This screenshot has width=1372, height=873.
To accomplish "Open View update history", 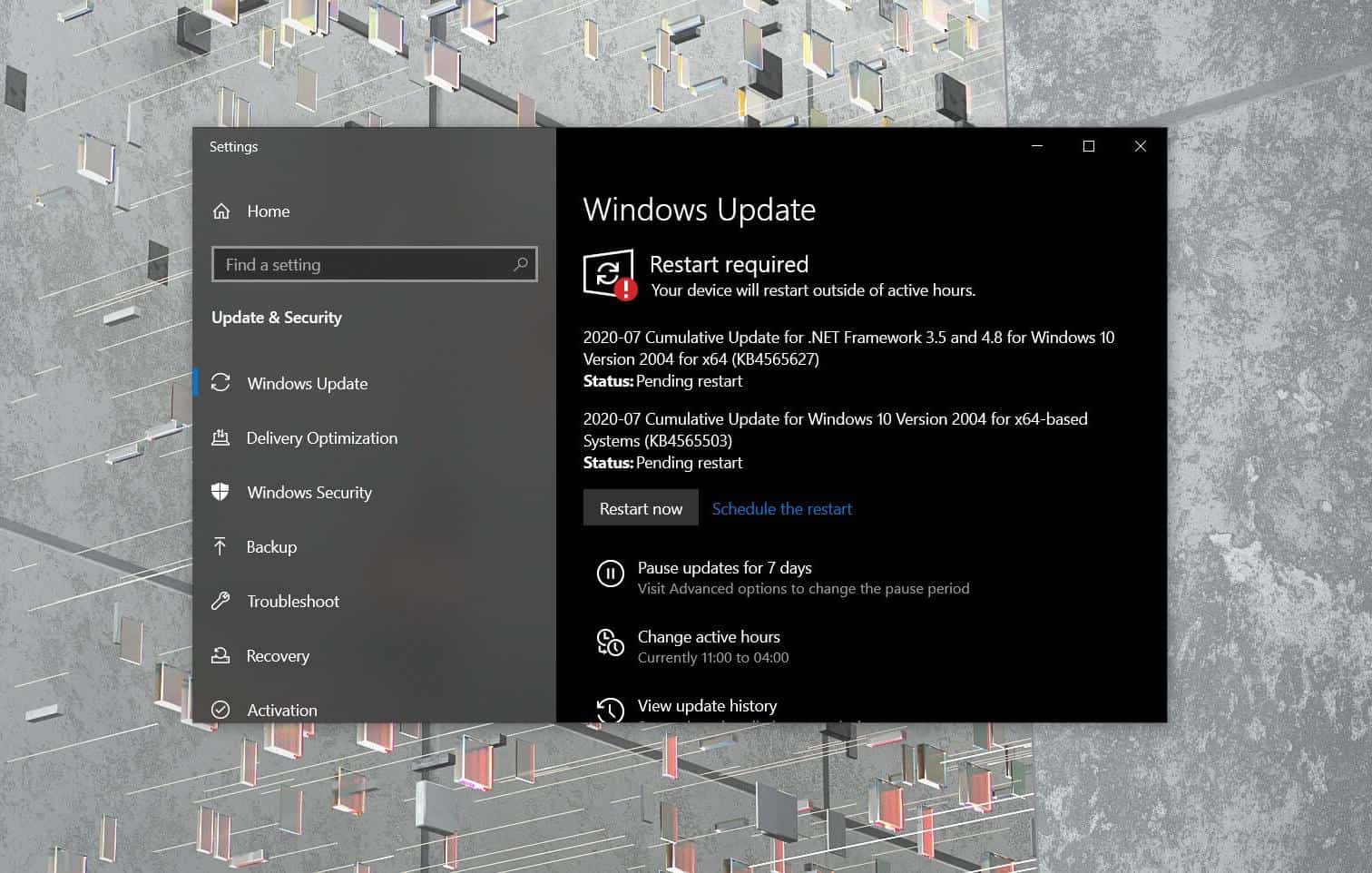I will [x=707, y=705].
